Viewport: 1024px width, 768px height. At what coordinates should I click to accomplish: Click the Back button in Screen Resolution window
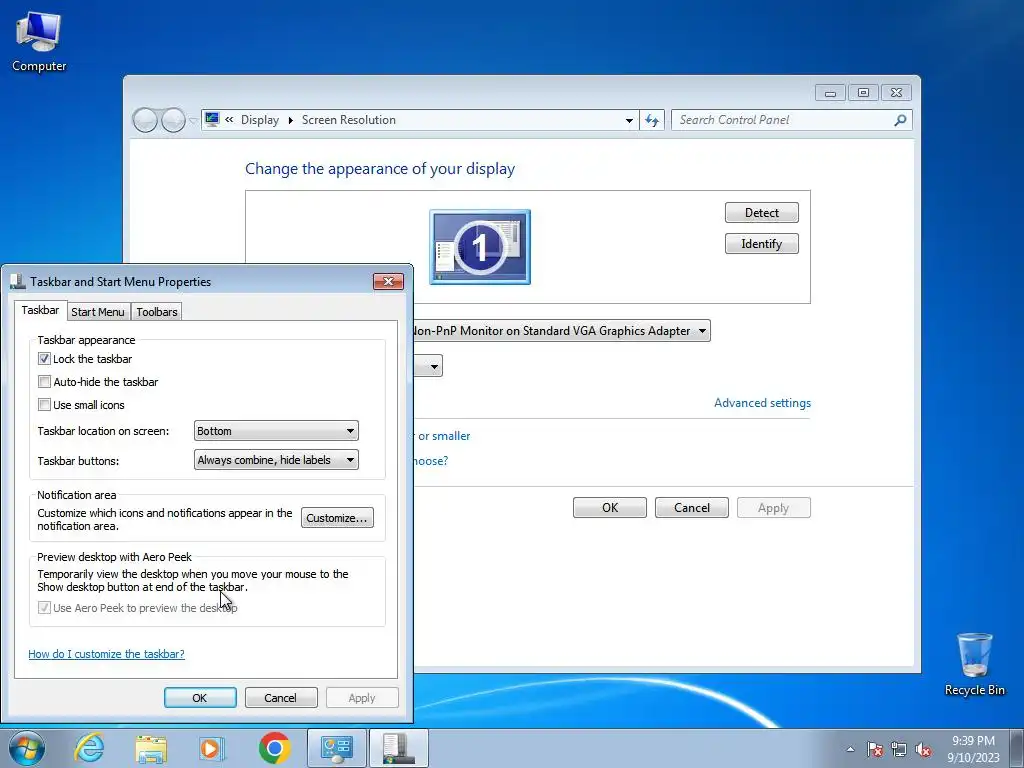pyautogui.click(x=145, y=120)
